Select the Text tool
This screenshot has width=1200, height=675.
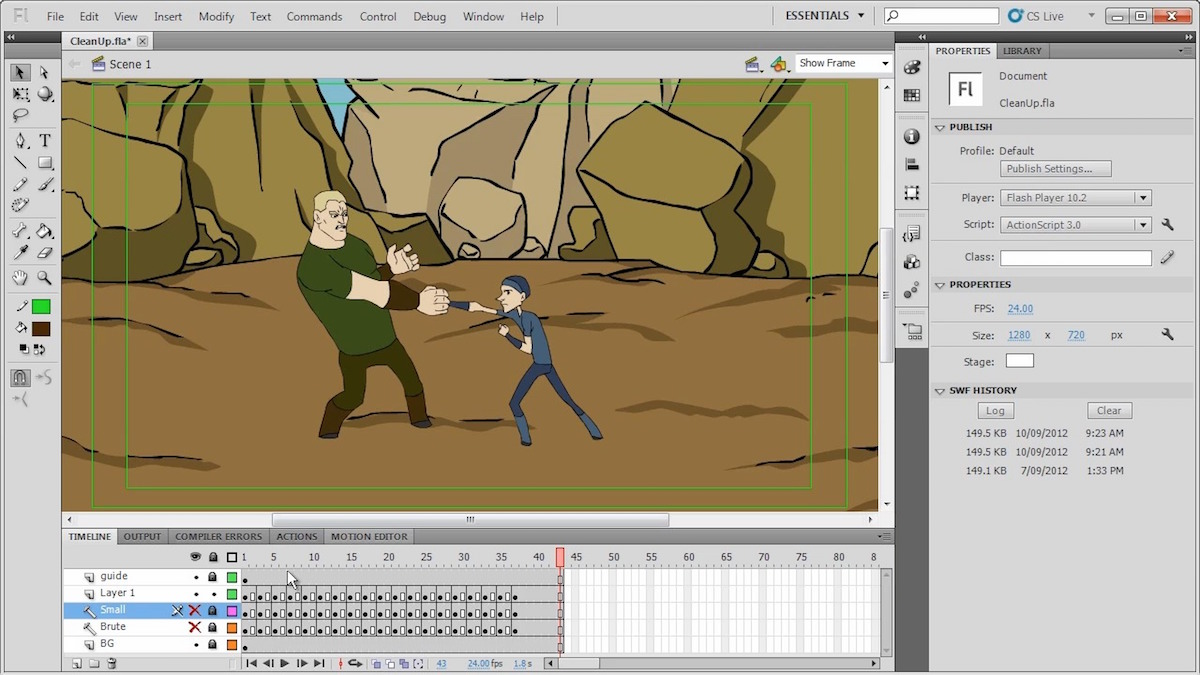(x=45, y=140)
